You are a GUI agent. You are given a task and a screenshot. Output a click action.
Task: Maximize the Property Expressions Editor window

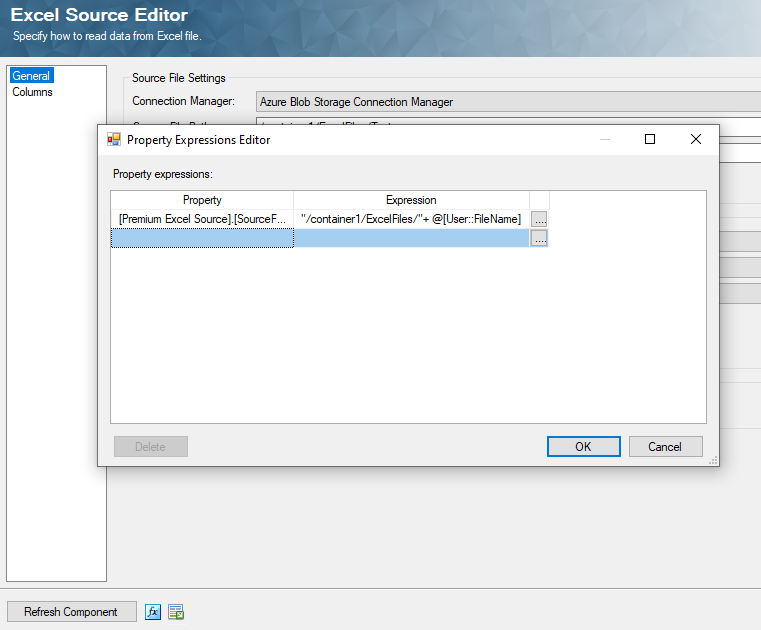[x=650, y=139]
